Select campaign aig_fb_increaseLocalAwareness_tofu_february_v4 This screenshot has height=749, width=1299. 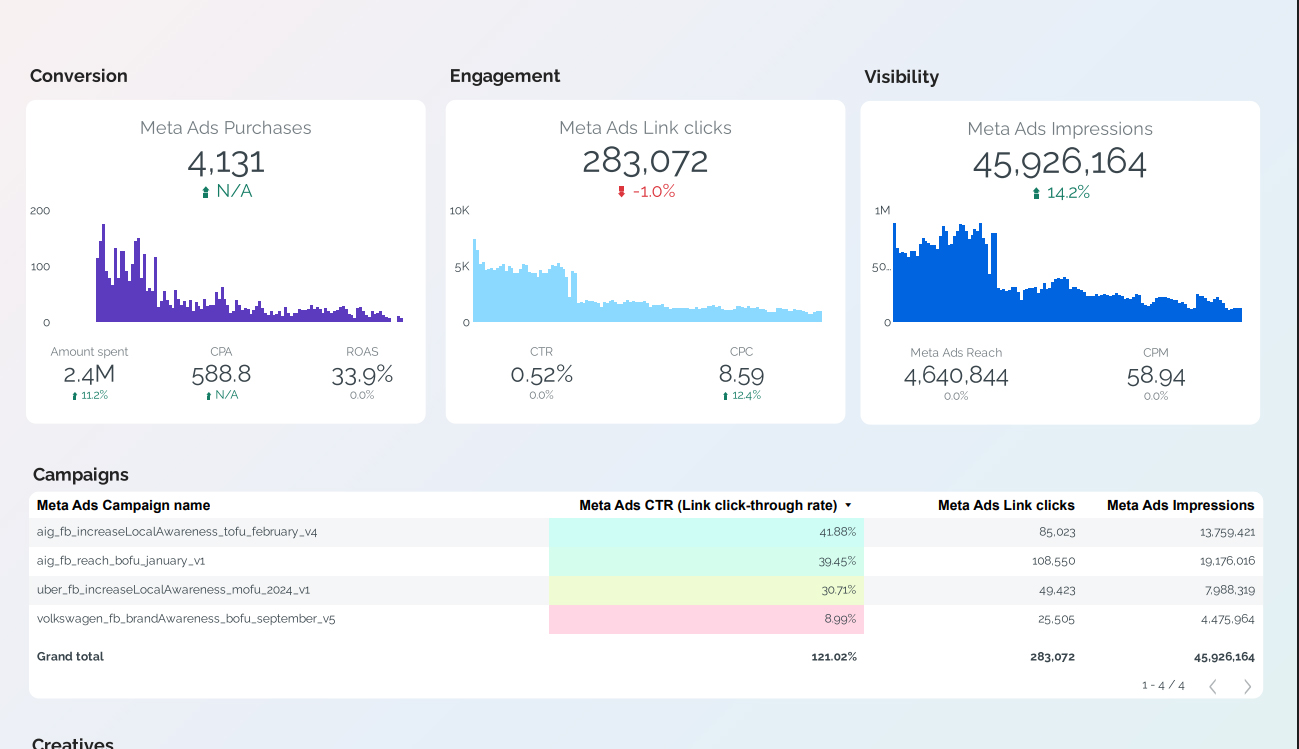tap(177, 532)
